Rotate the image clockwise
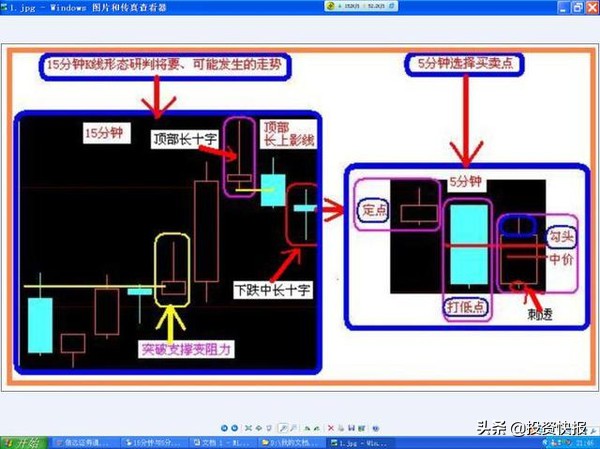This screenshot has width=600, height=449. (x=307, y=427)
